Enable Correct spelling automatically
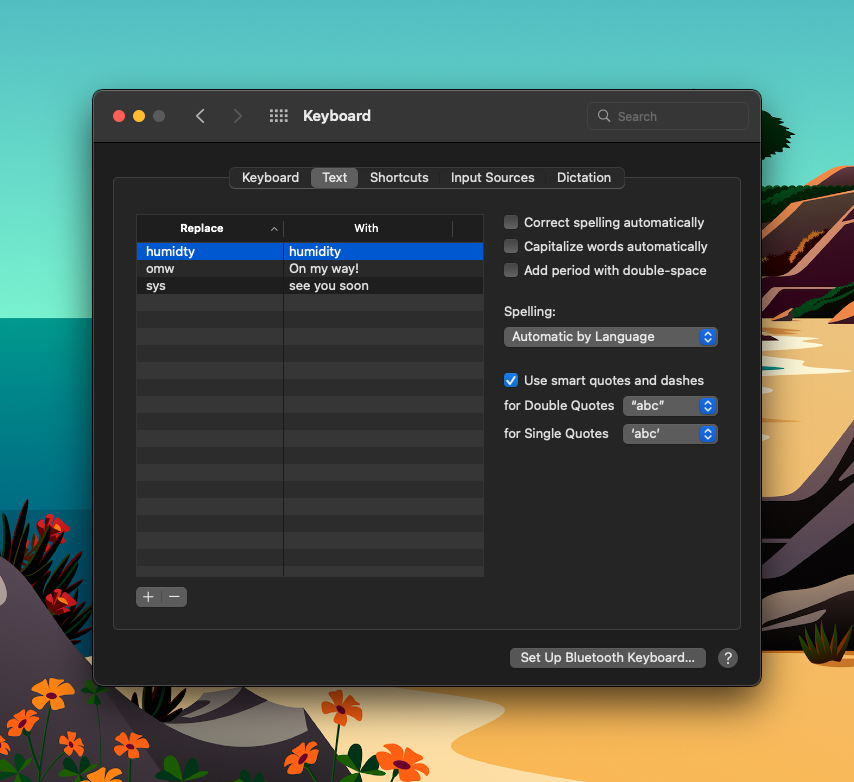The height and width of the screenshot is (782, 854). point(511,223)
